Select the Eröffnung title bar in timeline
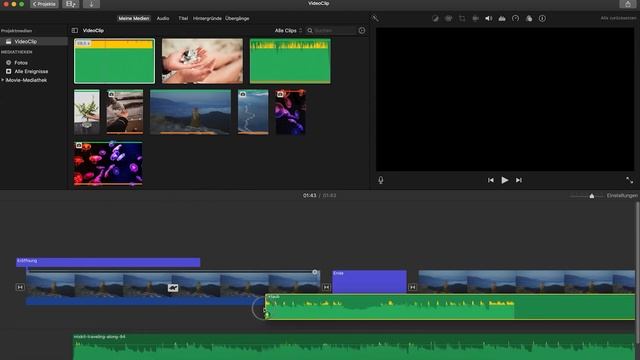 (x=108, y=262)
